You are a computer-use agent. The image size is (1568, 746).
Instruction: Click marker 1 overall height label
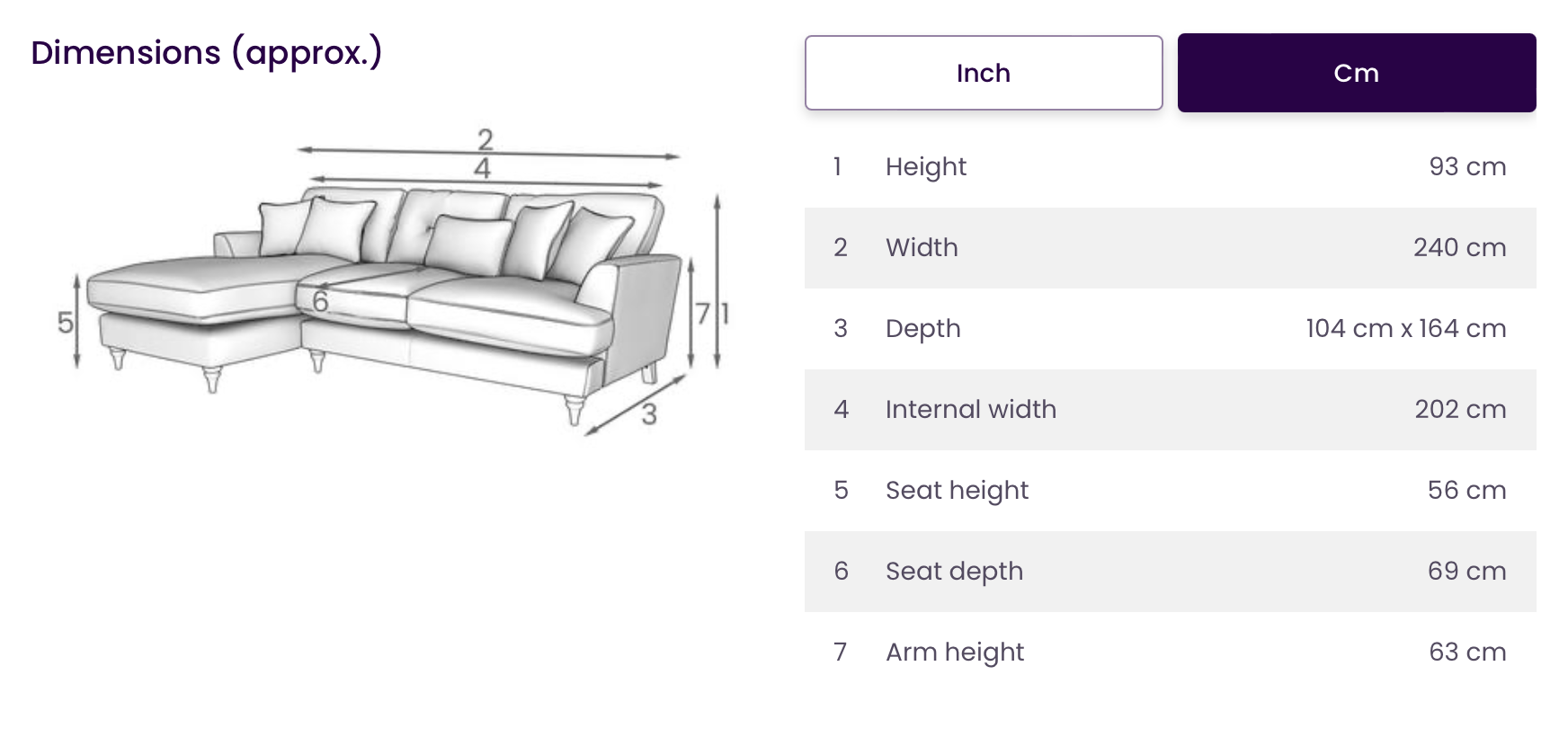(725, 313)
